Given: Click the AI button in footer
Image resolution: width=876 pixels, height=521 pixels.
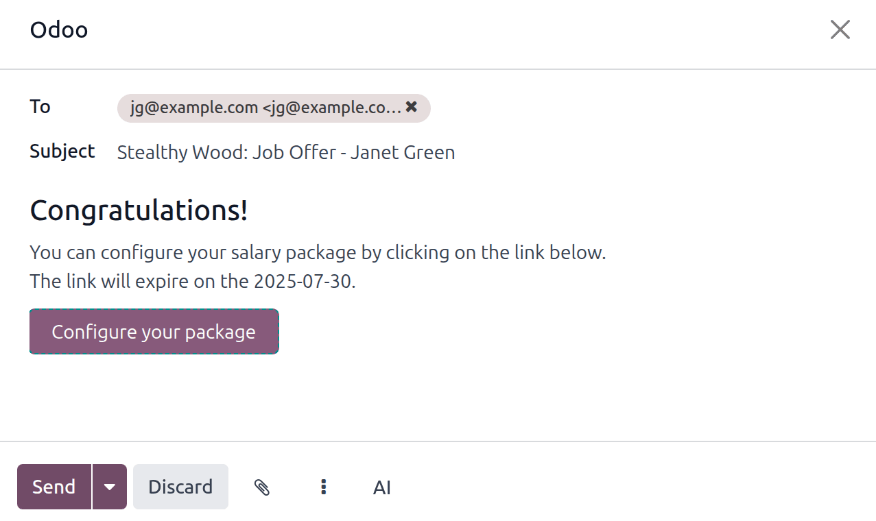Looking at the screenshot, I should pos(382,487).
